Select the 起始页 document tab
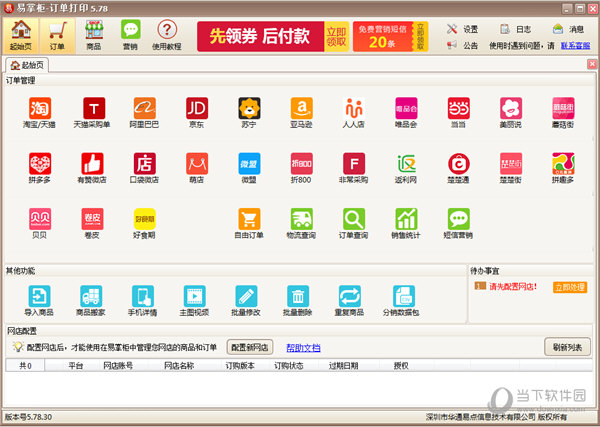600x427 pixels. [27, 65]
